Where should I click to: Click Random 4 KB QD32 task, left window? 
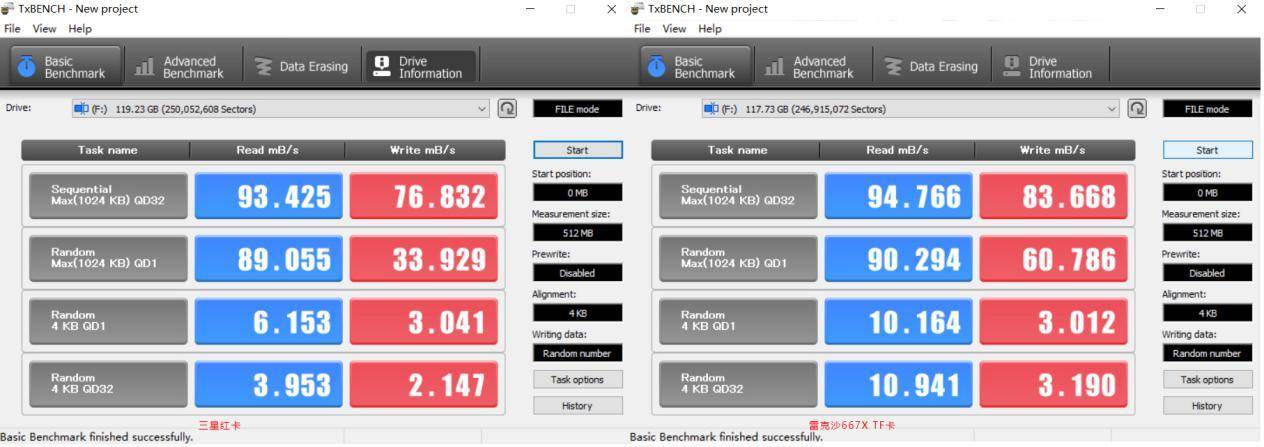coord(108,383)
